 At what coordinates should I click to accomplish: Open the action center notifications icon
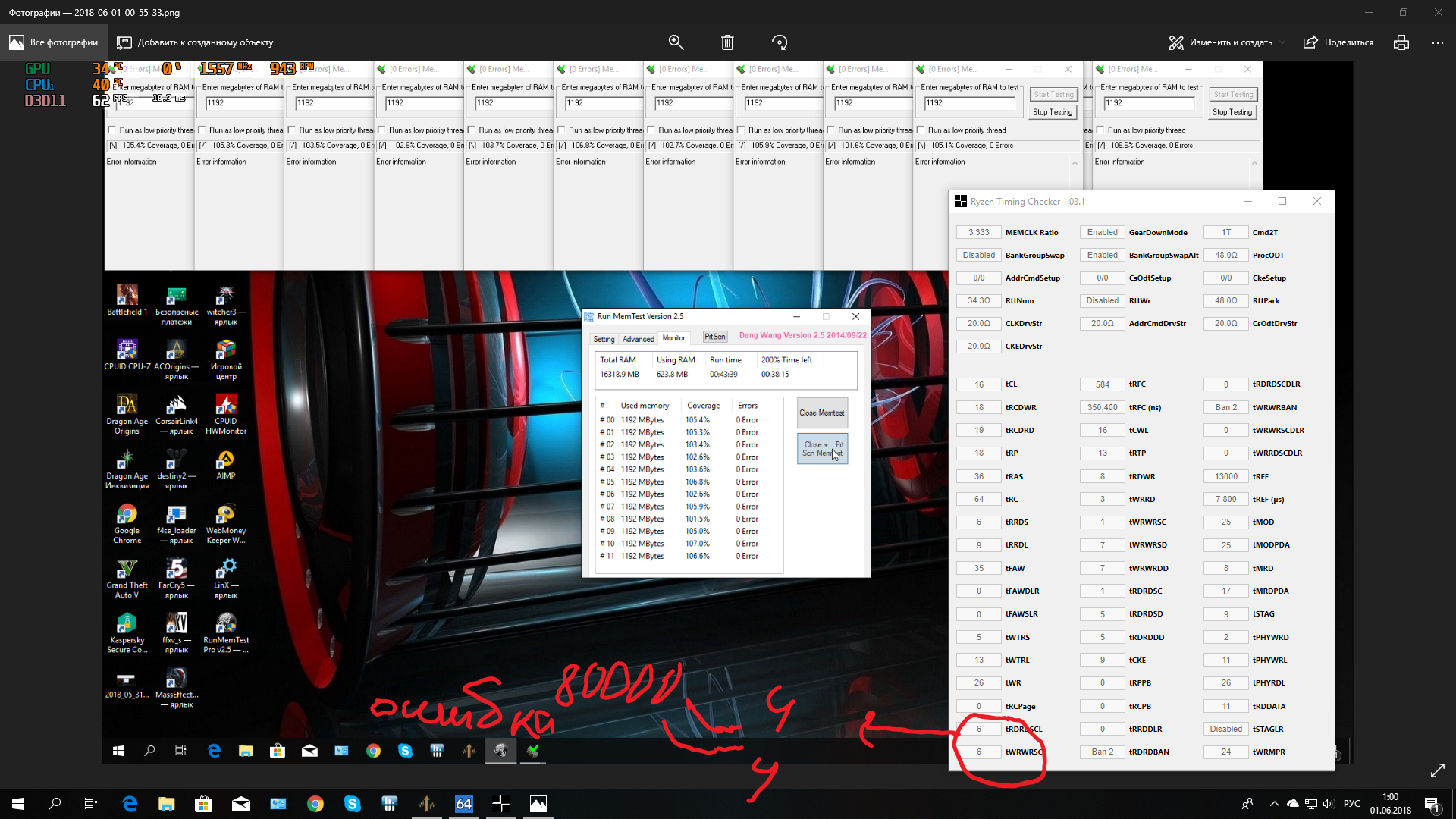click(1432, 804)
